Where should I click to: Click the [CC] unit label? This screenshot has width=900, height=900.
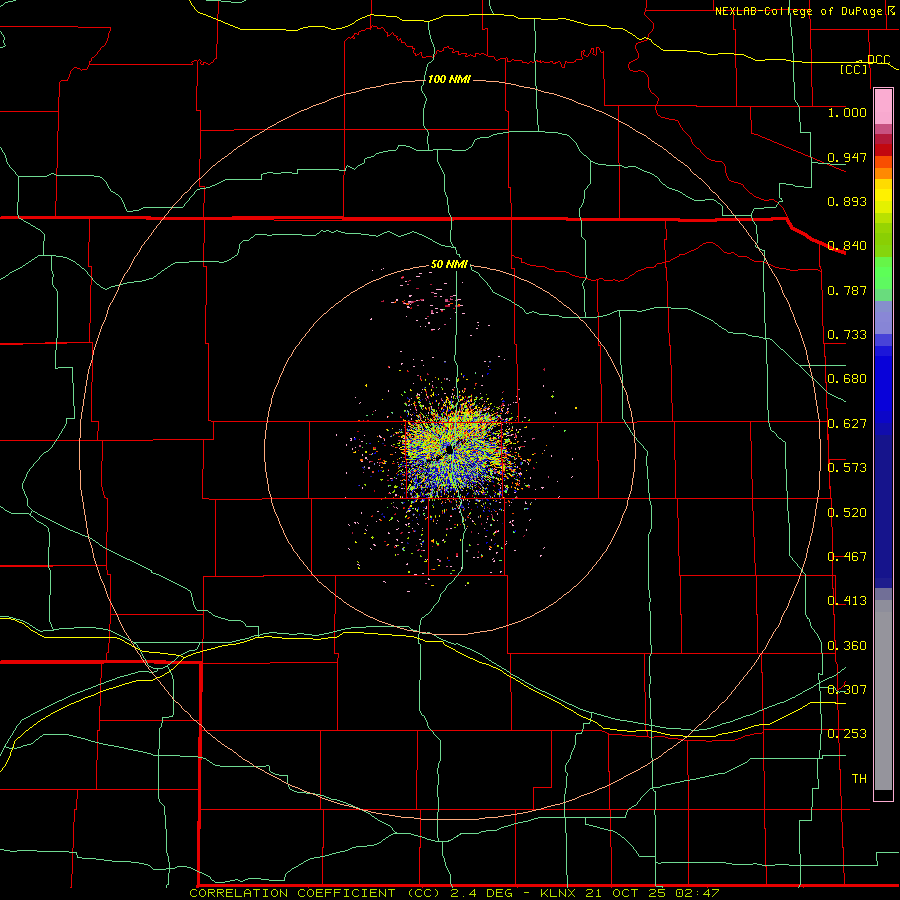pos(854,69)
